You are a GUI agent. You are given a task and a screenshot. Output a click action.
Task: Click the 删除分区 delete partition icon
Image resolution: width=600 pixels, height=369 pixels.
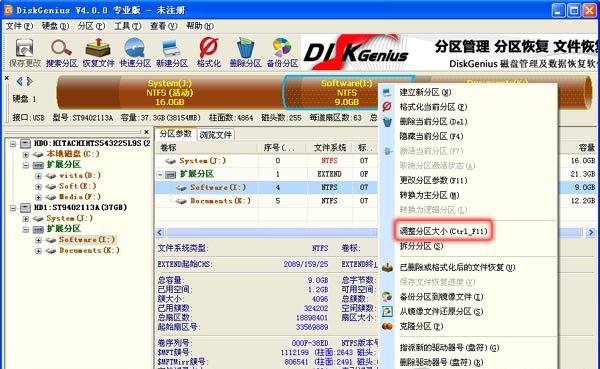coord(245,53)
